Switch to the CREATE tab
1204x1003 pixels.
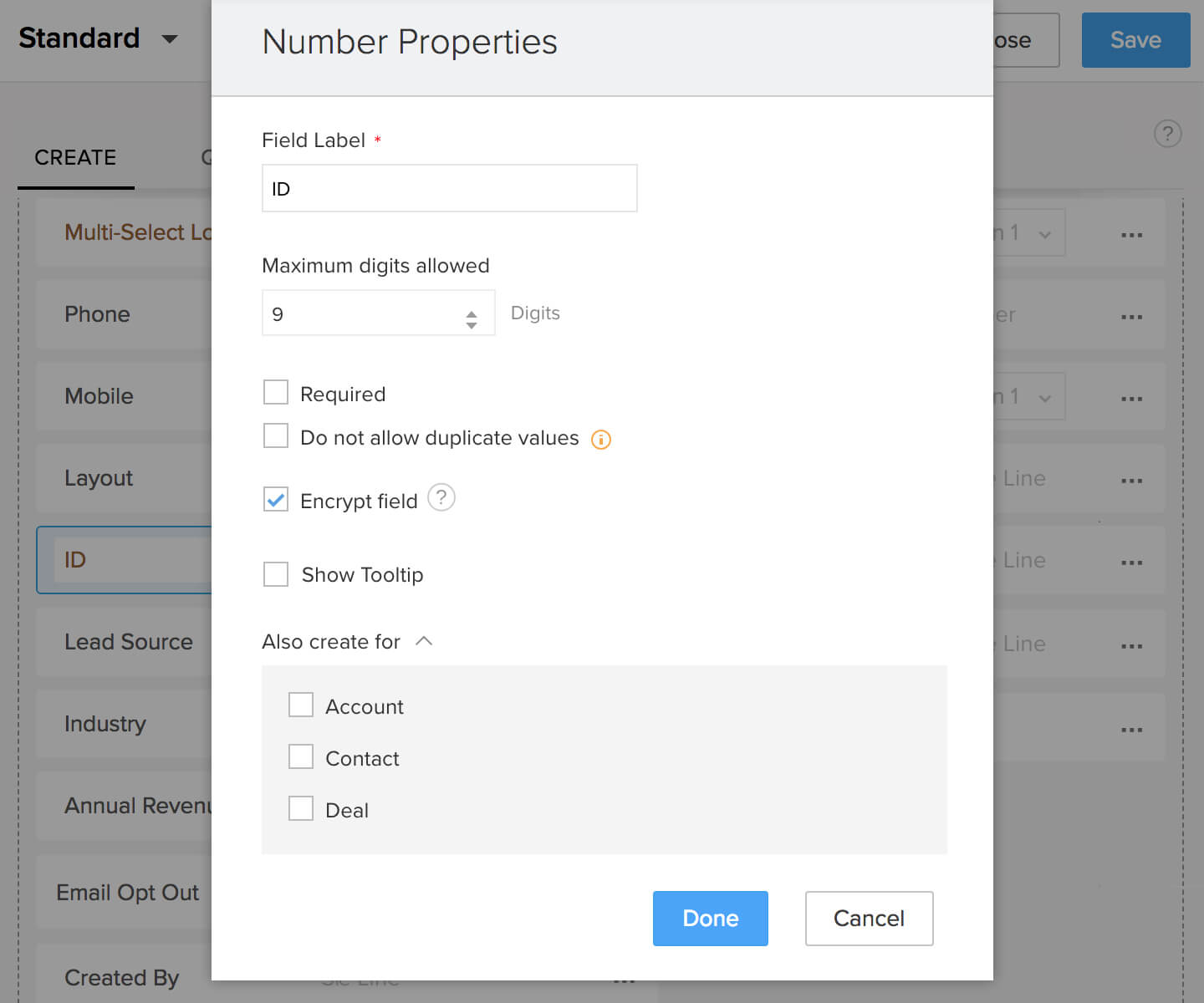point(75,158)
